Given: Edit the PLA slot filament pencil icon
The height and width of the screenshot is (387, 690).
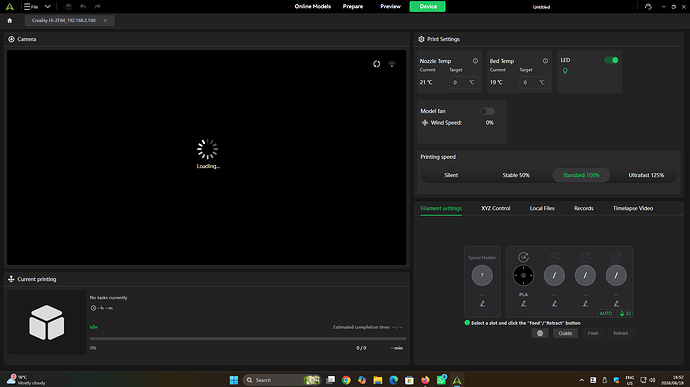Looking at the screenshot, I should (x=523, y=303).
